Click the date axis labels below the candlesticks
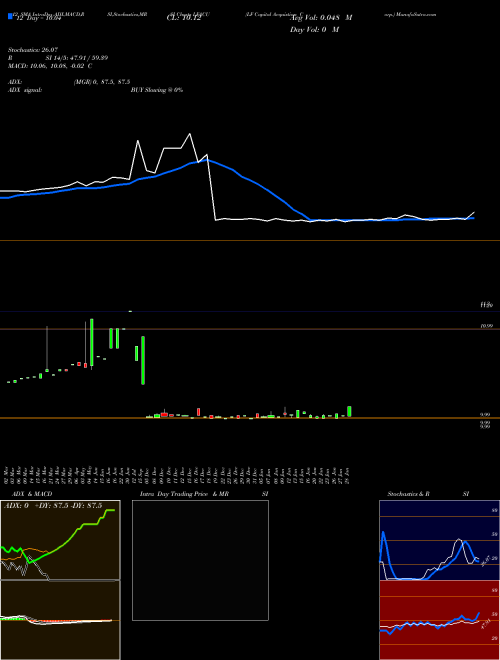Image resolution: width=500 pixels, height=660 pixels. (179, 475)
